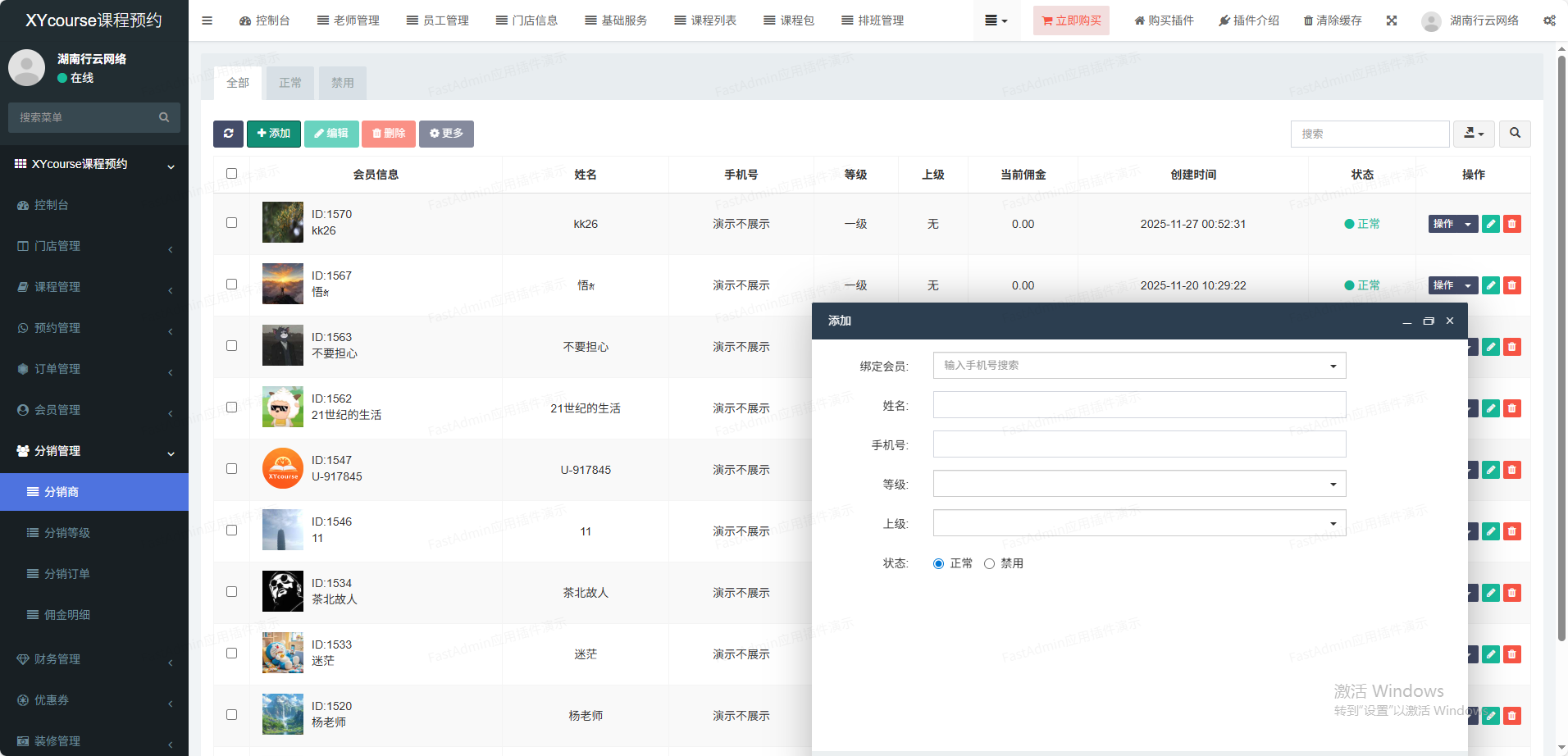Click the page vertical scrollbar
The height and width of the screenshot is (756, 1568).
(1561, 344)
